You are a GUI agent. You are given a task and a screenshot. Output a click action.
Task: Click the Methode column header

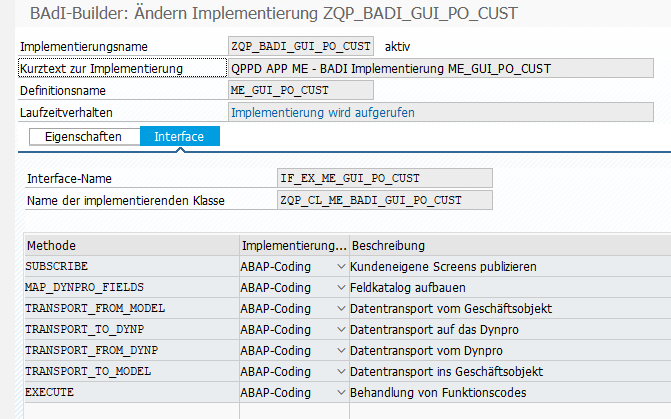point(130,246)
